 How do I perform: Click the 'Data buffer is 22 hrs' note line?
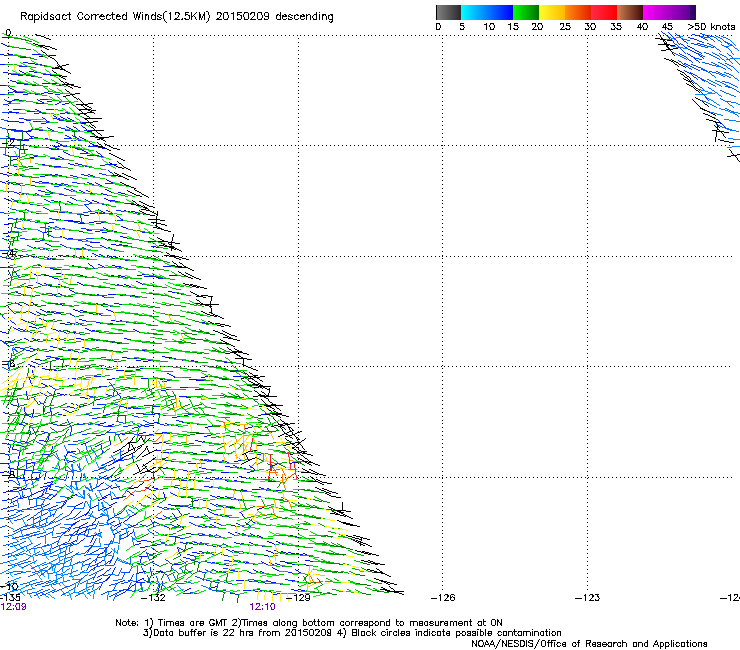point(352,633)
